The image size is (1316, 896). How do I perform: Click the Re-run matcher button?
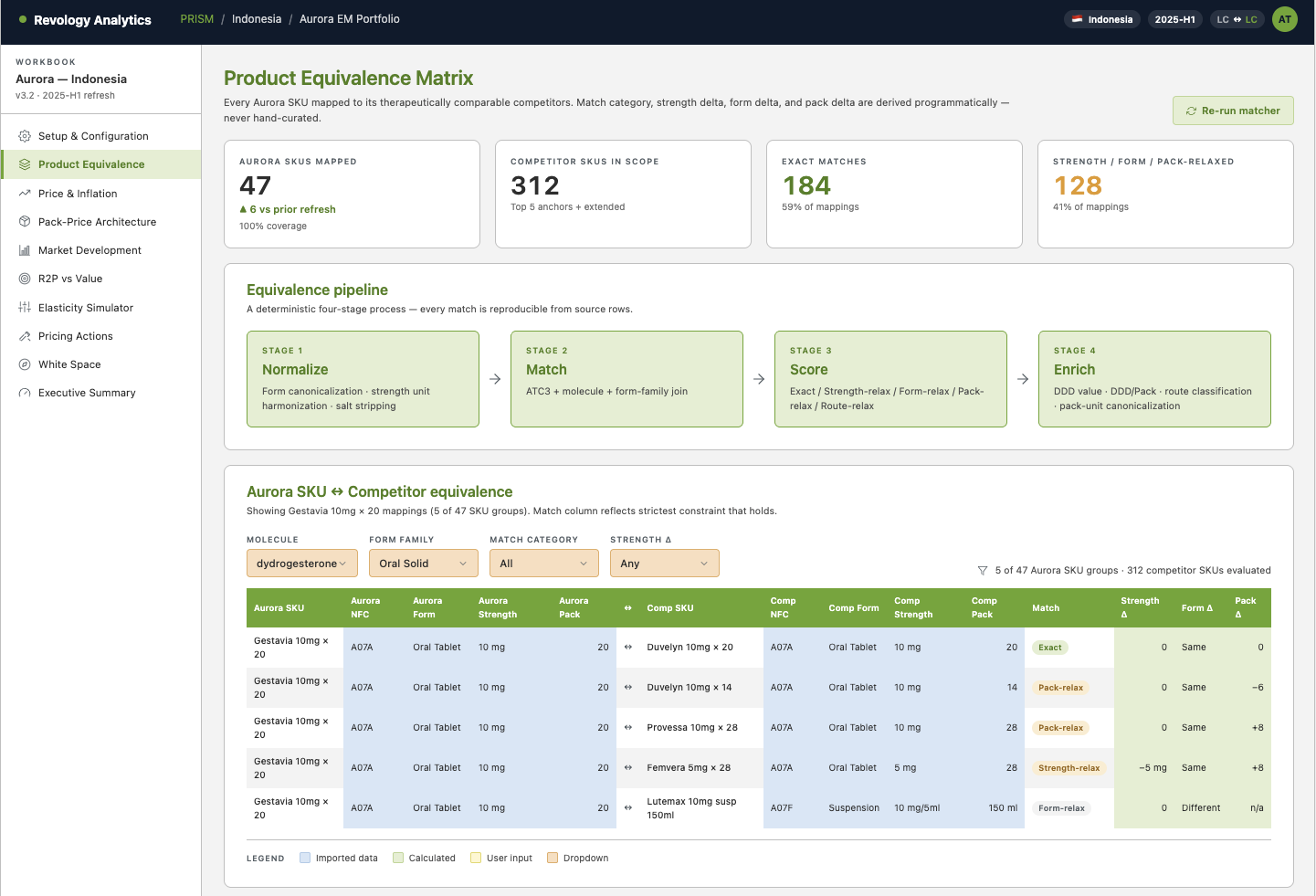[1233, 111]
